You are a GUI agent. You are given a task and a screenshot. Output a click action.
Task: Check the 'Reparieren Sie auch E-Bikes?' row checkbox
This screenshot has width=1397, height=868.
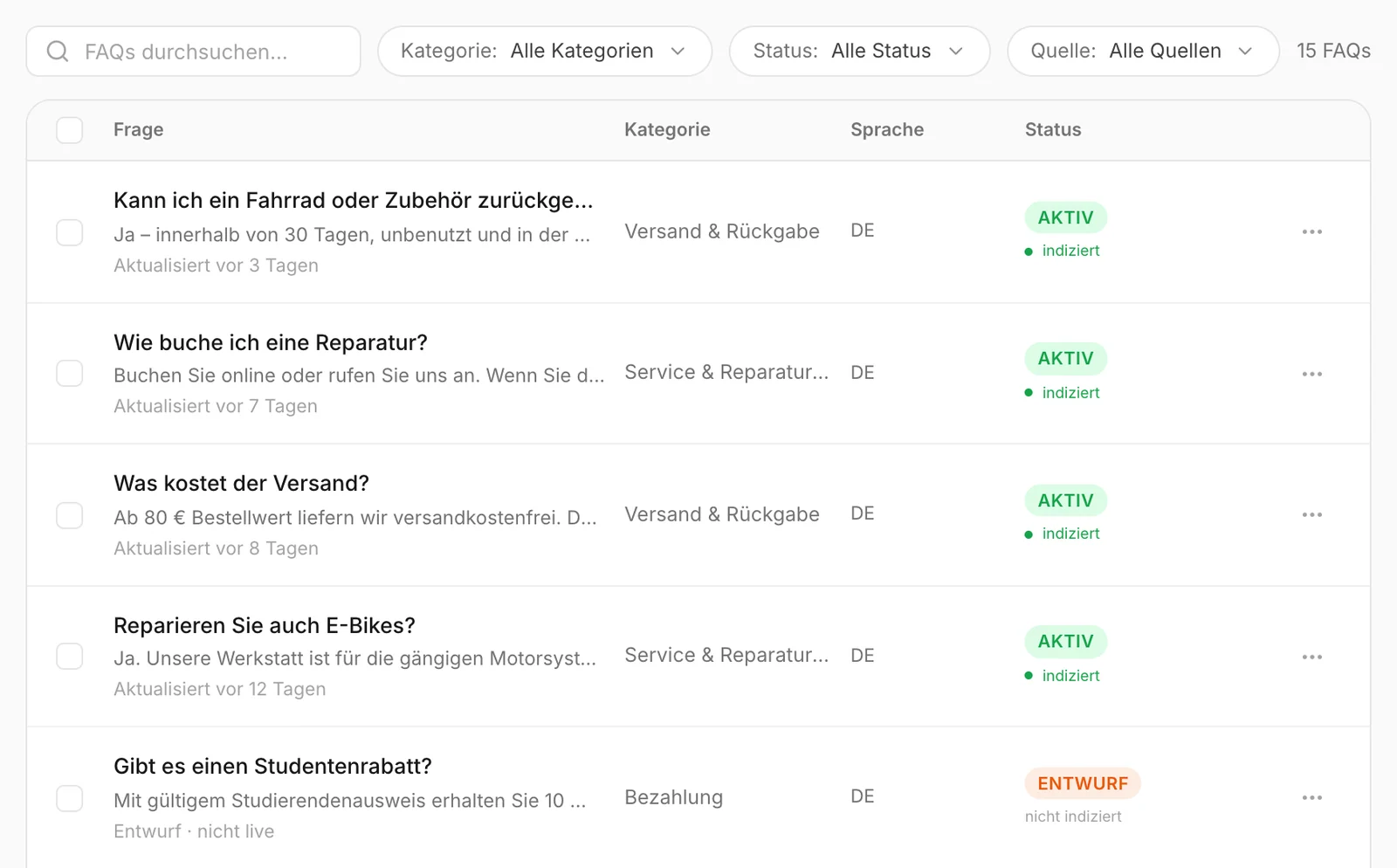70,657
